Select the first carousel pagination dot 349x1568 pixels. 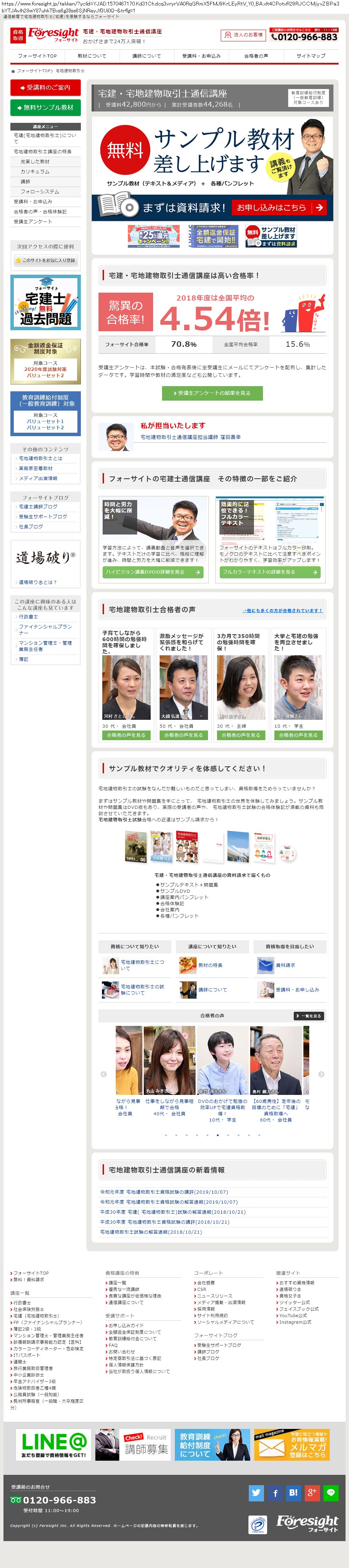166,1135
